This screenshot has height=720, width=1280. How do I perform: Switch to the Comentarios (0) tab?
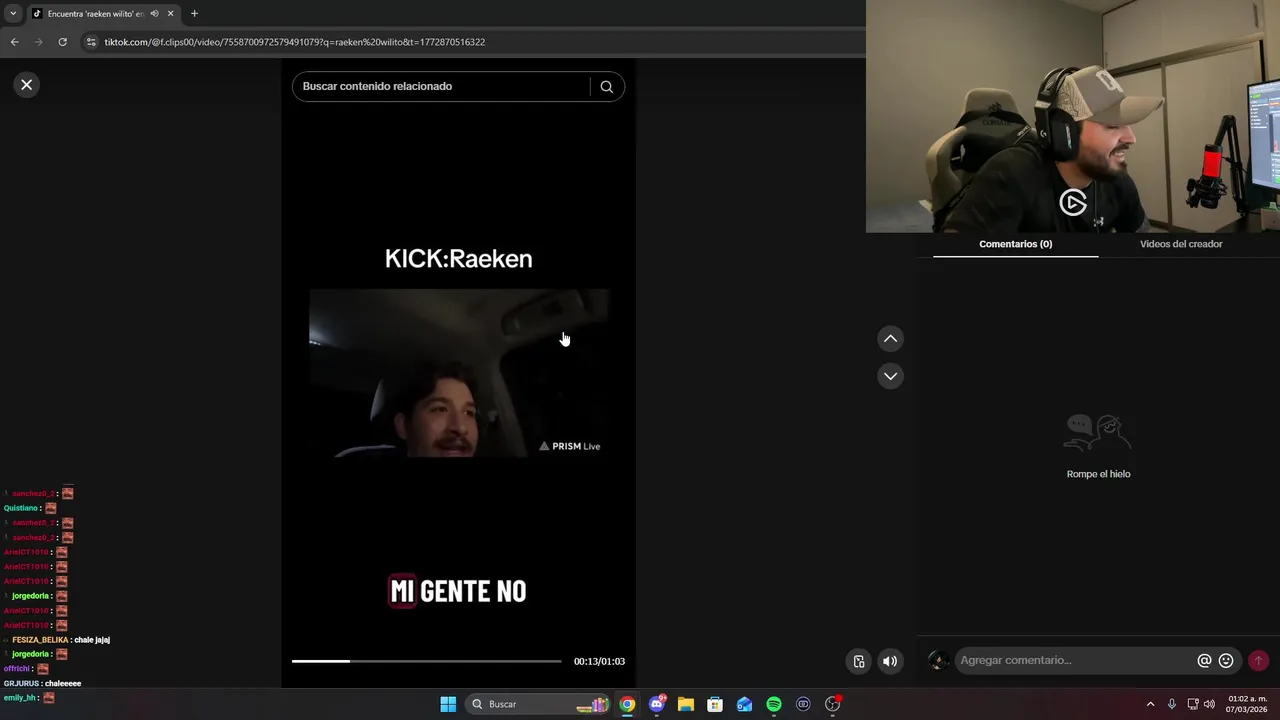pos(1015,244)
